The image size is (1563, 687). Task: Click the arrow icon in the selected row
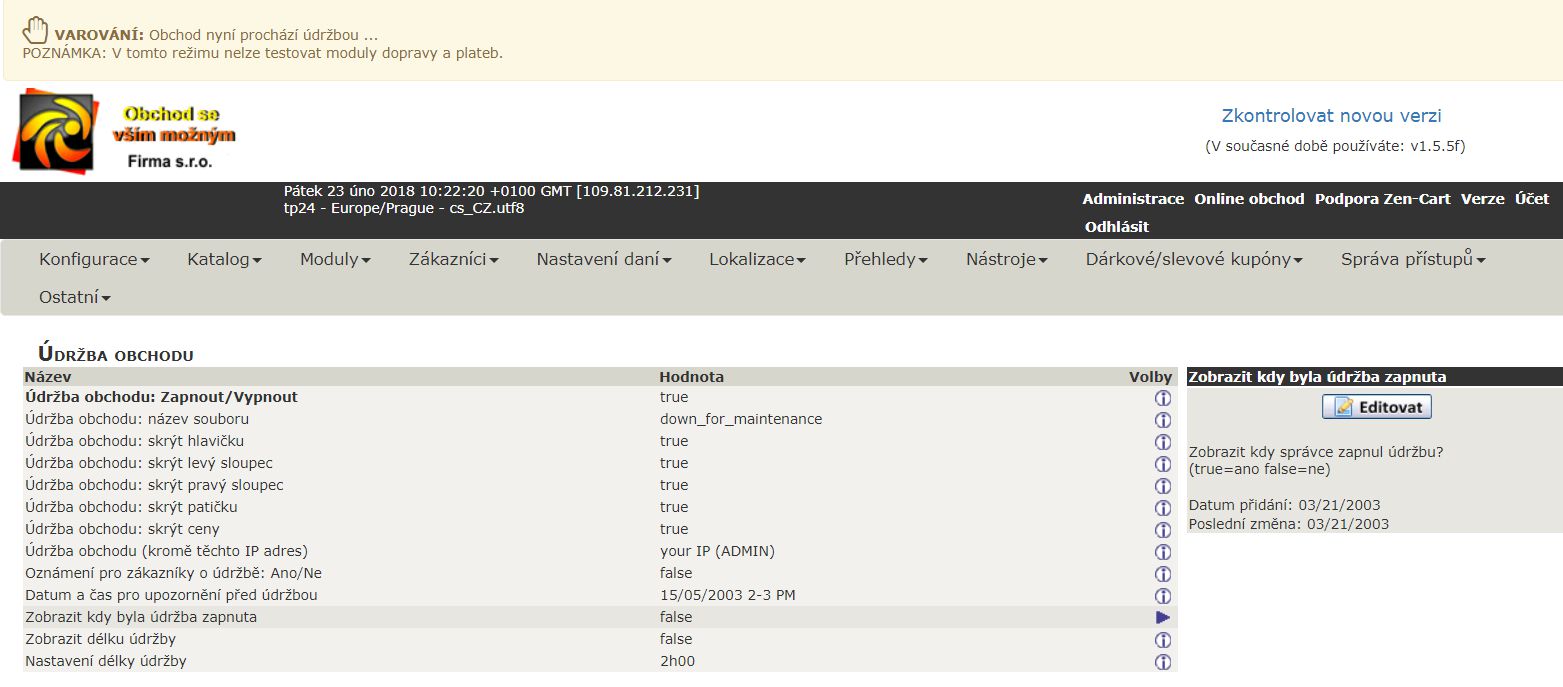coord(1162,618)
